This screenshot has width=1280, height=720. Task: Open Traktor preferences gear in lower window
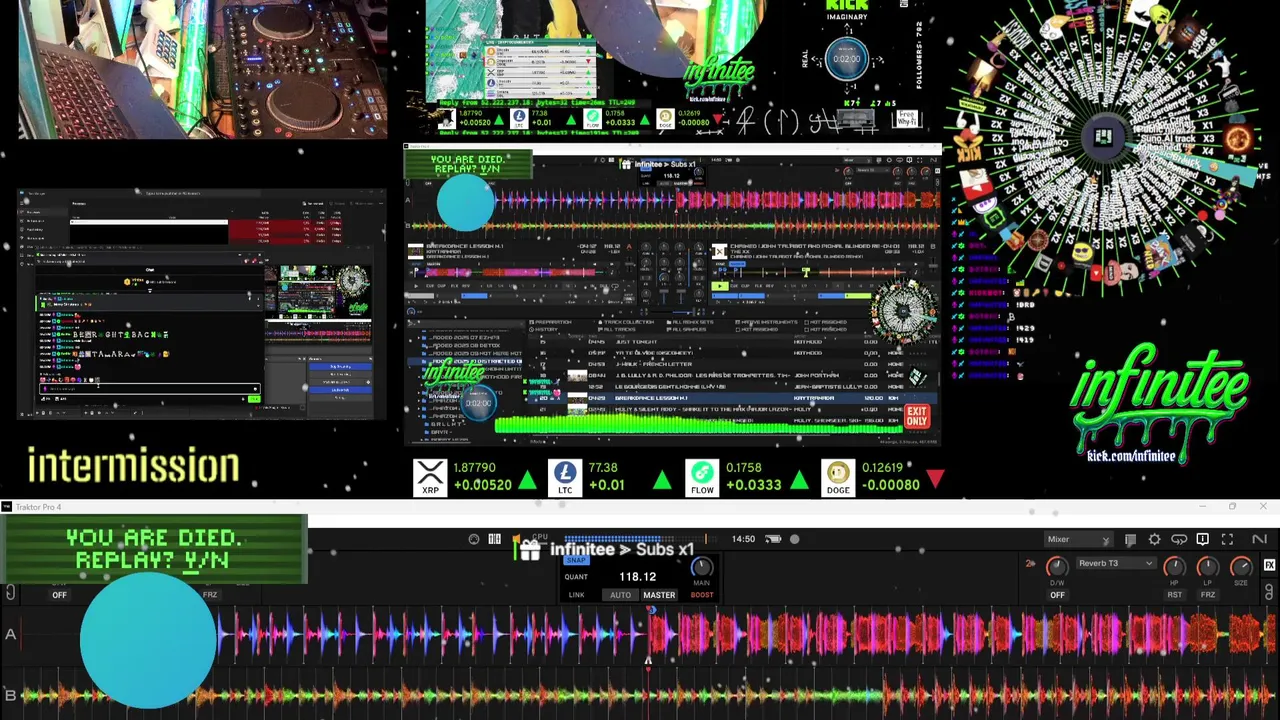pos(1154,539)
